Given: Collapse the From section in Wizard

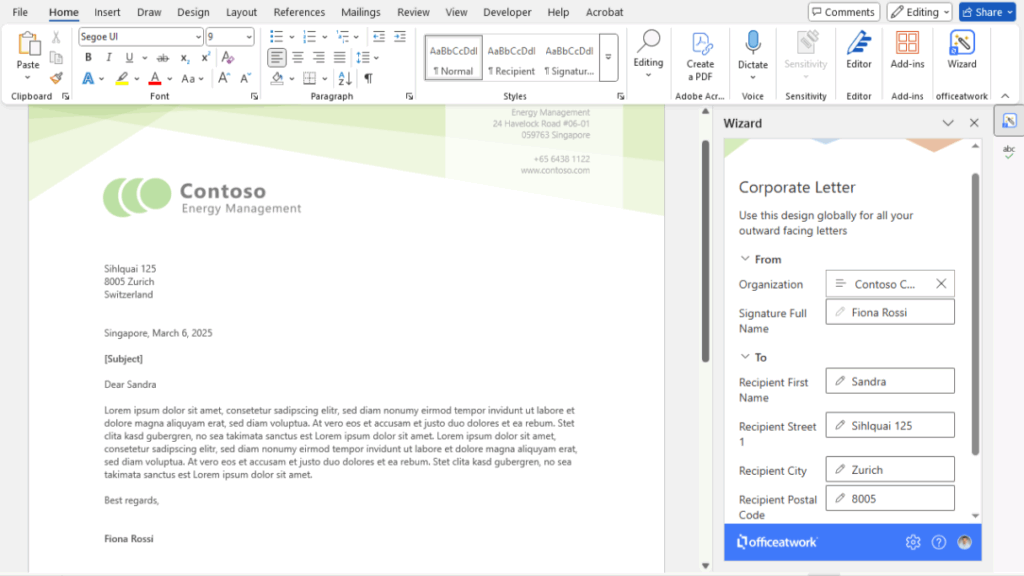Looking at the screenshot, I should [x=745, y=259].
